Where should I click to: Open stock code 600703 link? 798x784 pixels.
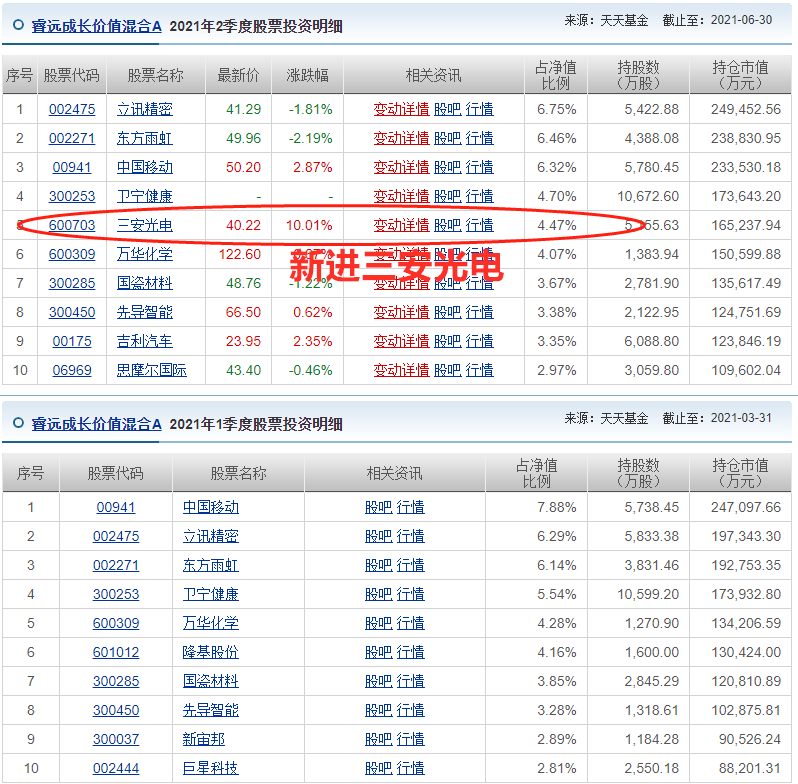click(x=72, y=225)
